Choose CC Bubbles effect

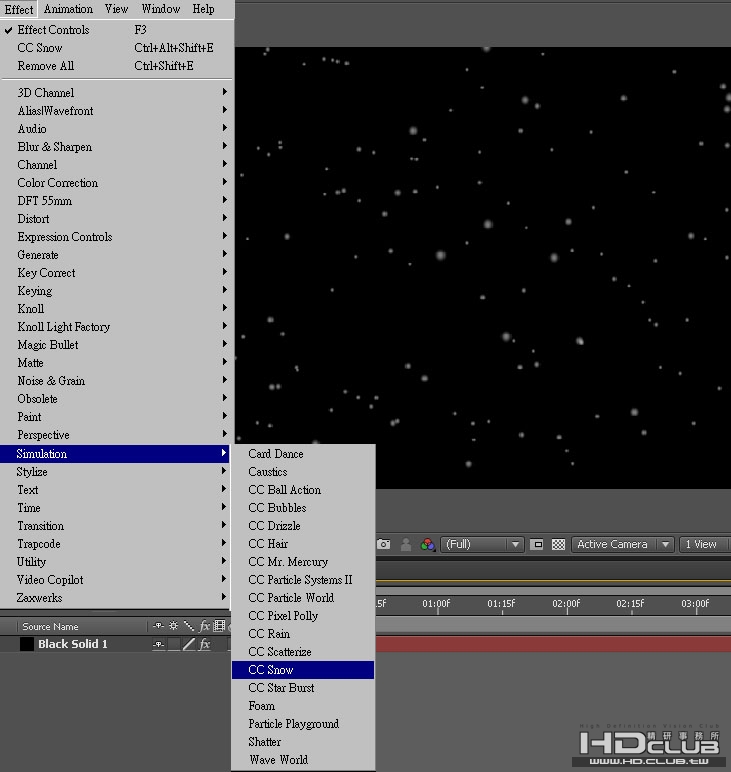coord(303,508)
